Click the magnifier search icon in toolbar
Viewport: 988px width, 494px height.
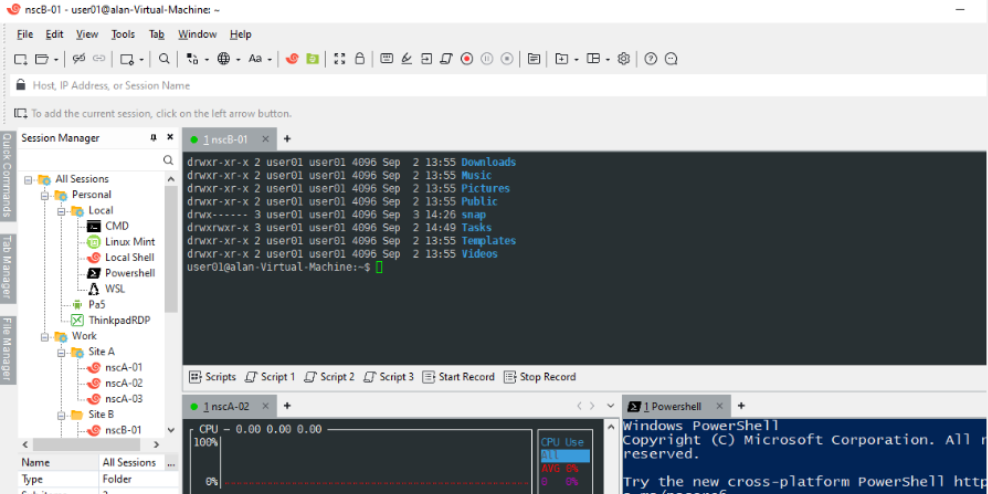(x=164, y=59)
